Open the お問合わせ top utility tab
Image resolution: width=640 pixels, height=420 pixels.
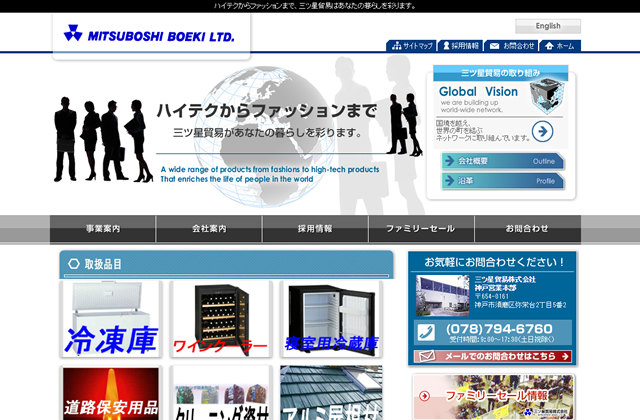tap(511, 46)
